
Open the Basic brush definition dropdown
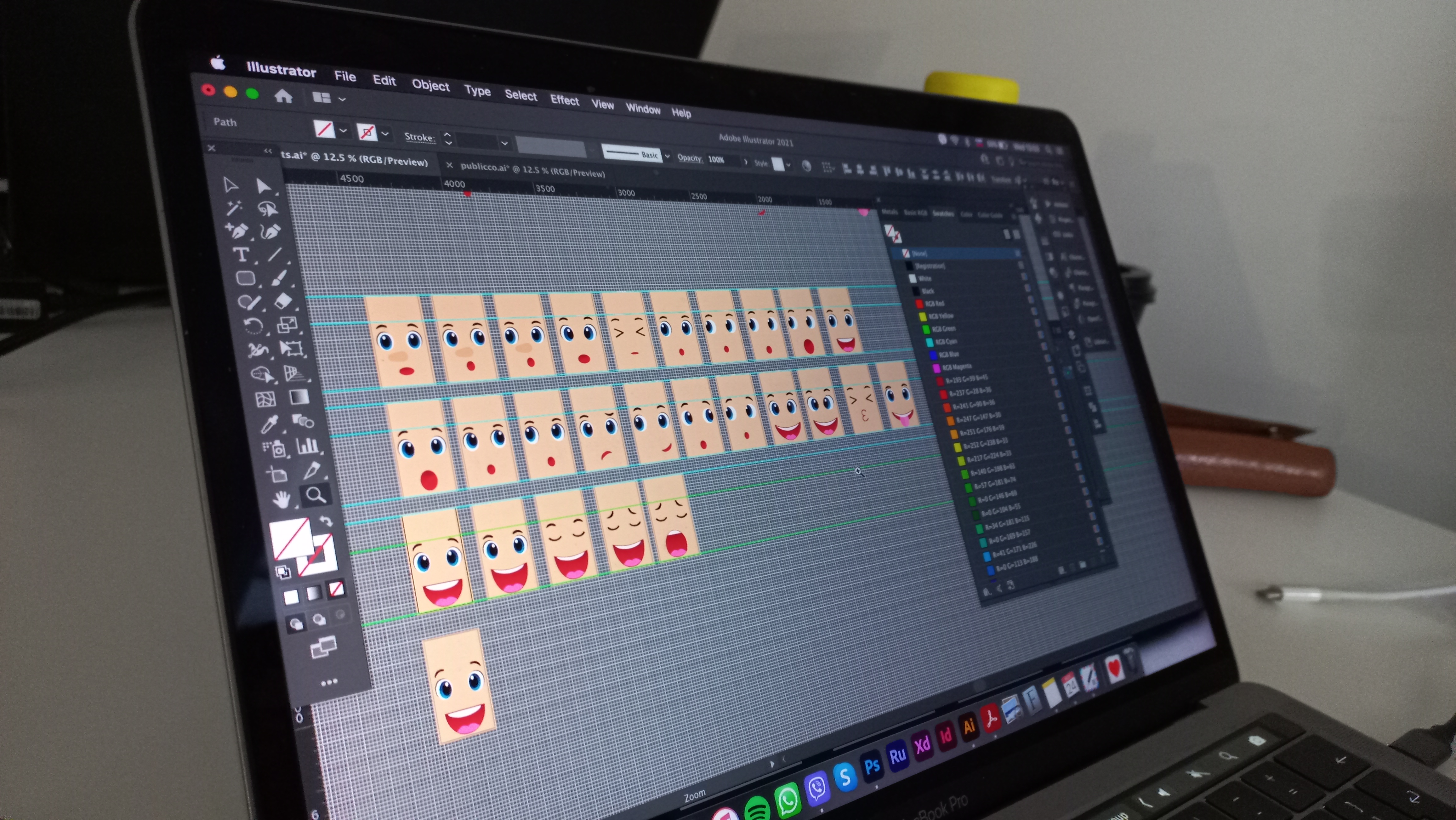click(668, 156)
